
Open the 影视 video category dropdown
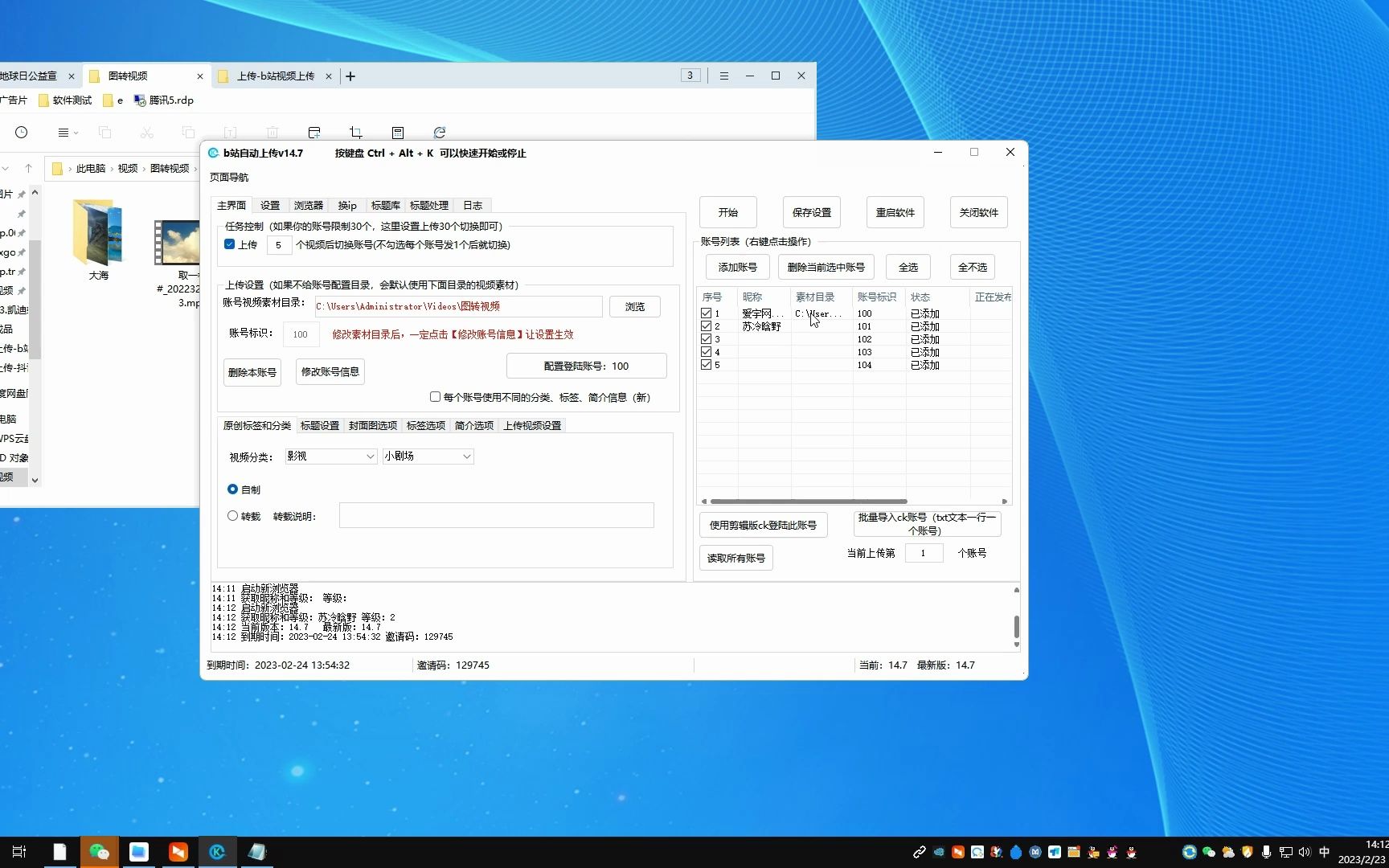(330, 456)
